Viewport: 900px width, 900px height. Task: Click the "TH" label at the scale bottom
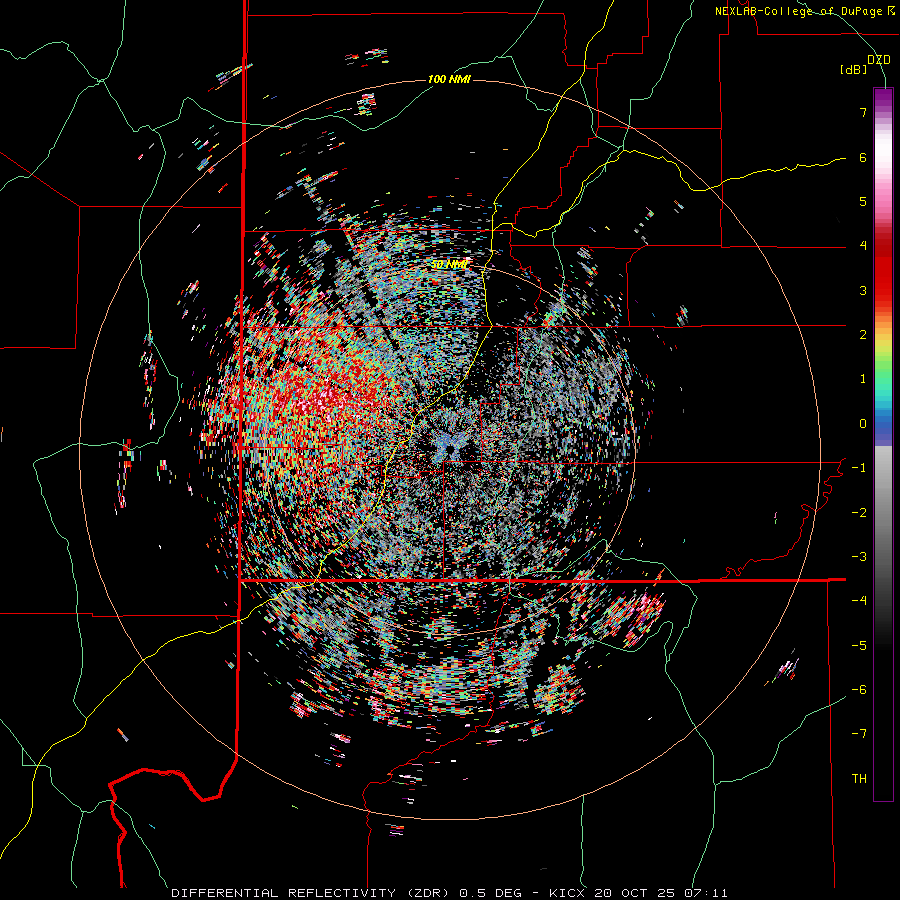[x=859, y=779]
